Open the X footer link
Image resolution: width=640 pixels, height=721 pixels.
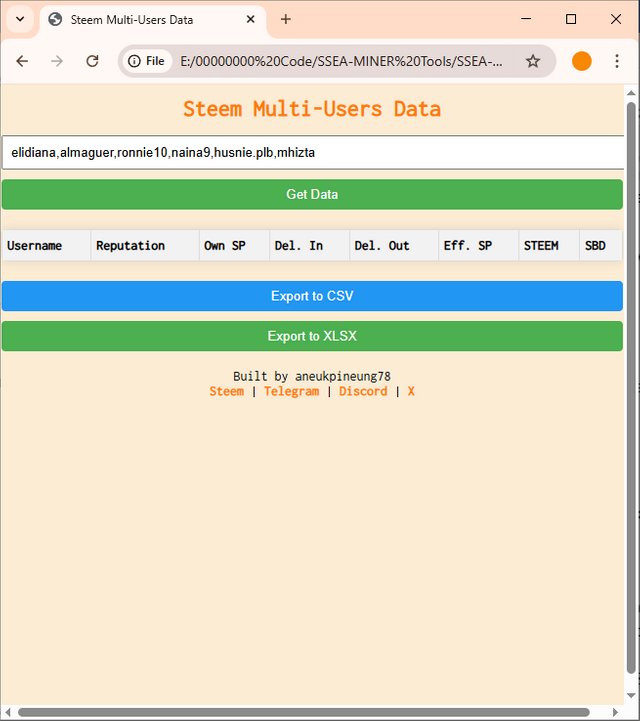pos(411,391)
